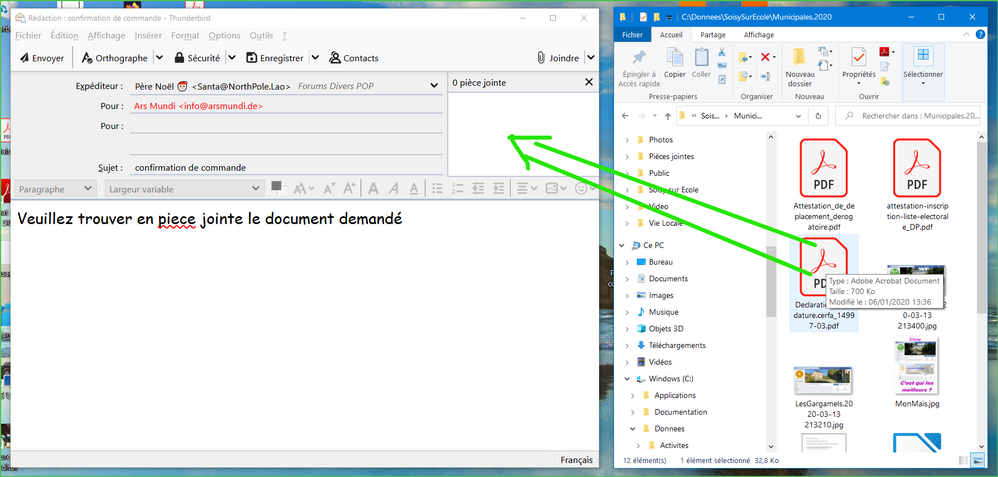Switch Explorer to large icons view
Viewport: 998px width, 477px height.
pos(977,460)
